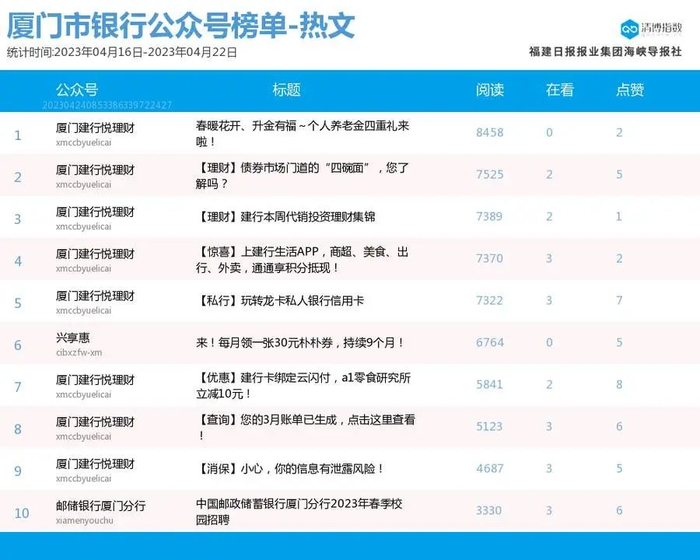The height and width of the screenshot is (560, 700).
Task: Open 玩转龙卡私人银行信用卡 title
Action: pos(279,301)
